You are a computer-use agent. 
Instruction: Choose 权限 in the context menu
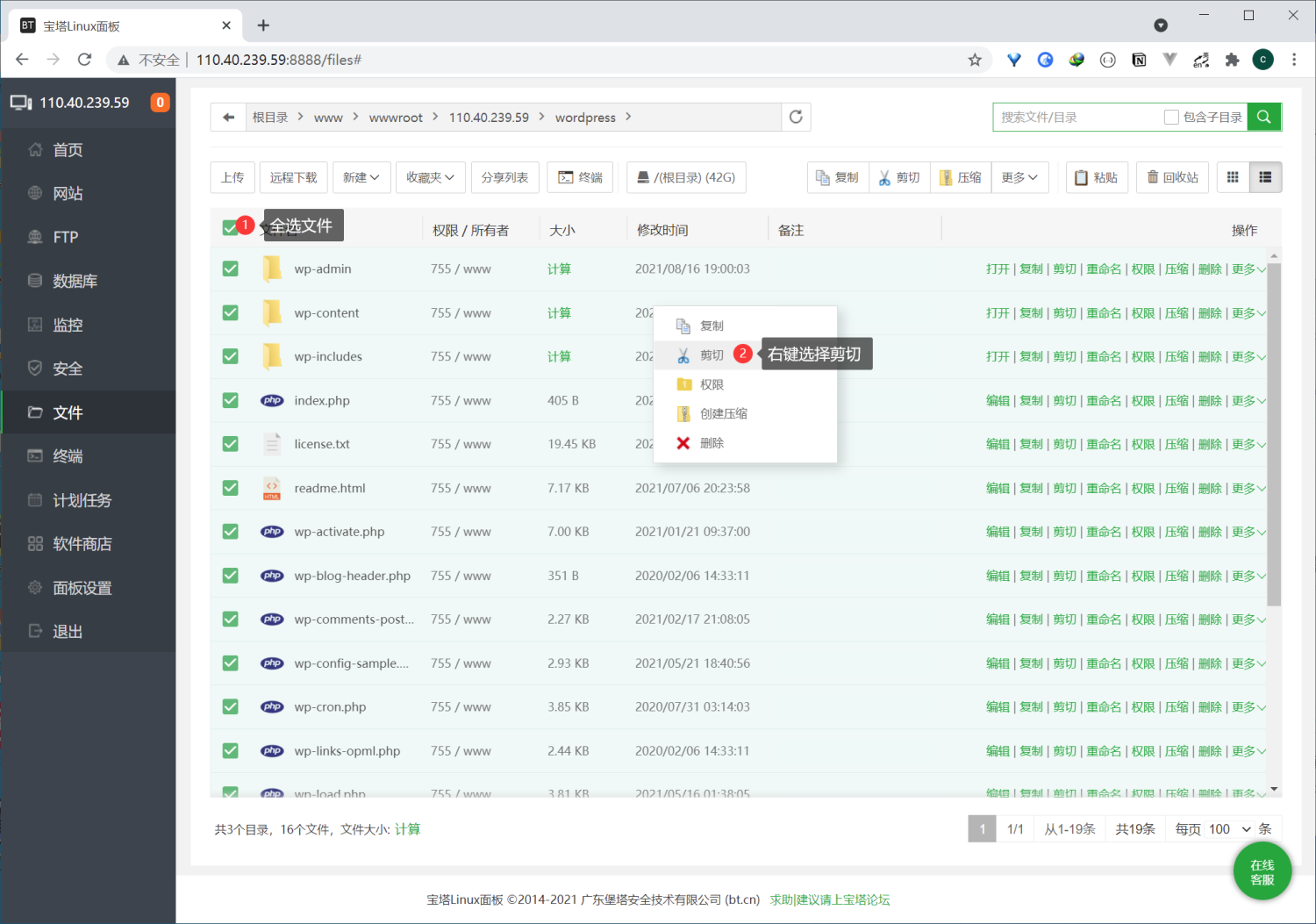[x=745, y=384]
